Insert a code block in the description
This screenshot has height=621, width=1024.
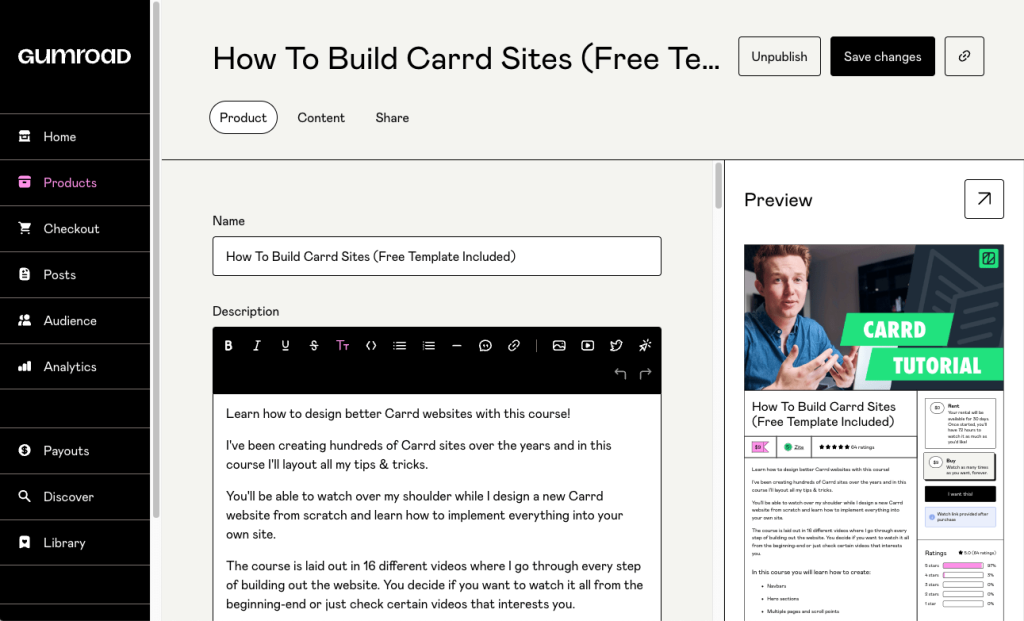(x=371, y=345)
